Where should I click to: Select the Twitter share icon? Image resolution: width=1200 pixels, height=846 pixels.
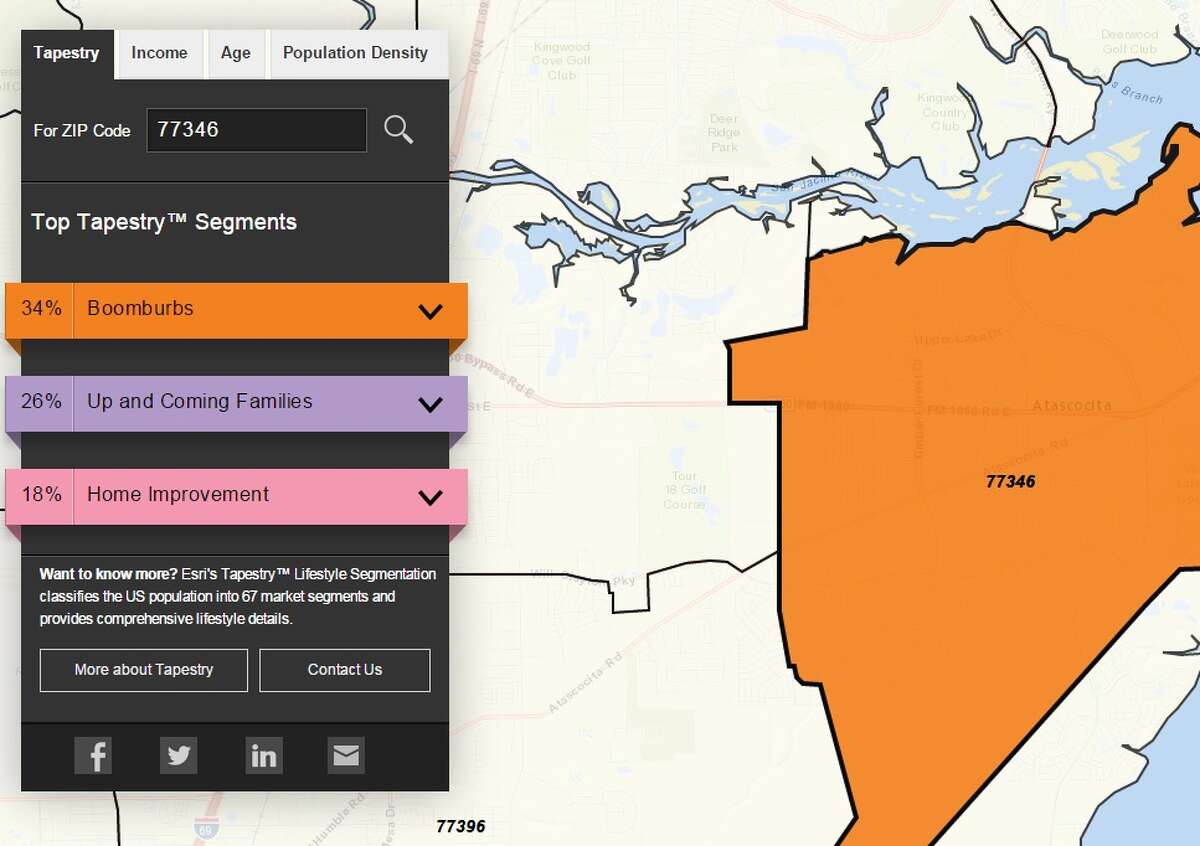click(178, 756)
